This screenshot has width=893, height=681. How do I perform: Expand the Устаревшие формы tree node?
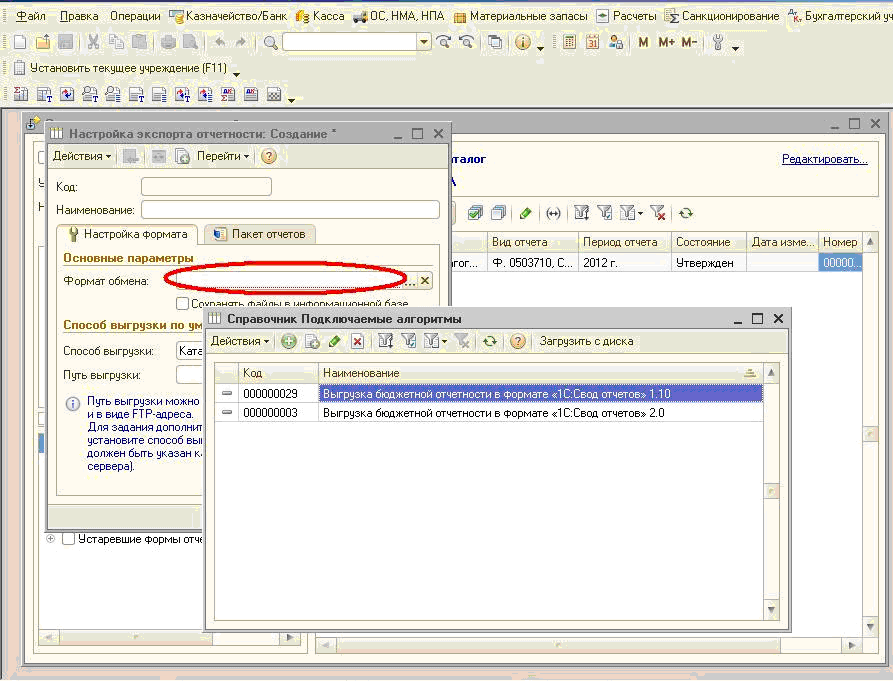(51, 539)
